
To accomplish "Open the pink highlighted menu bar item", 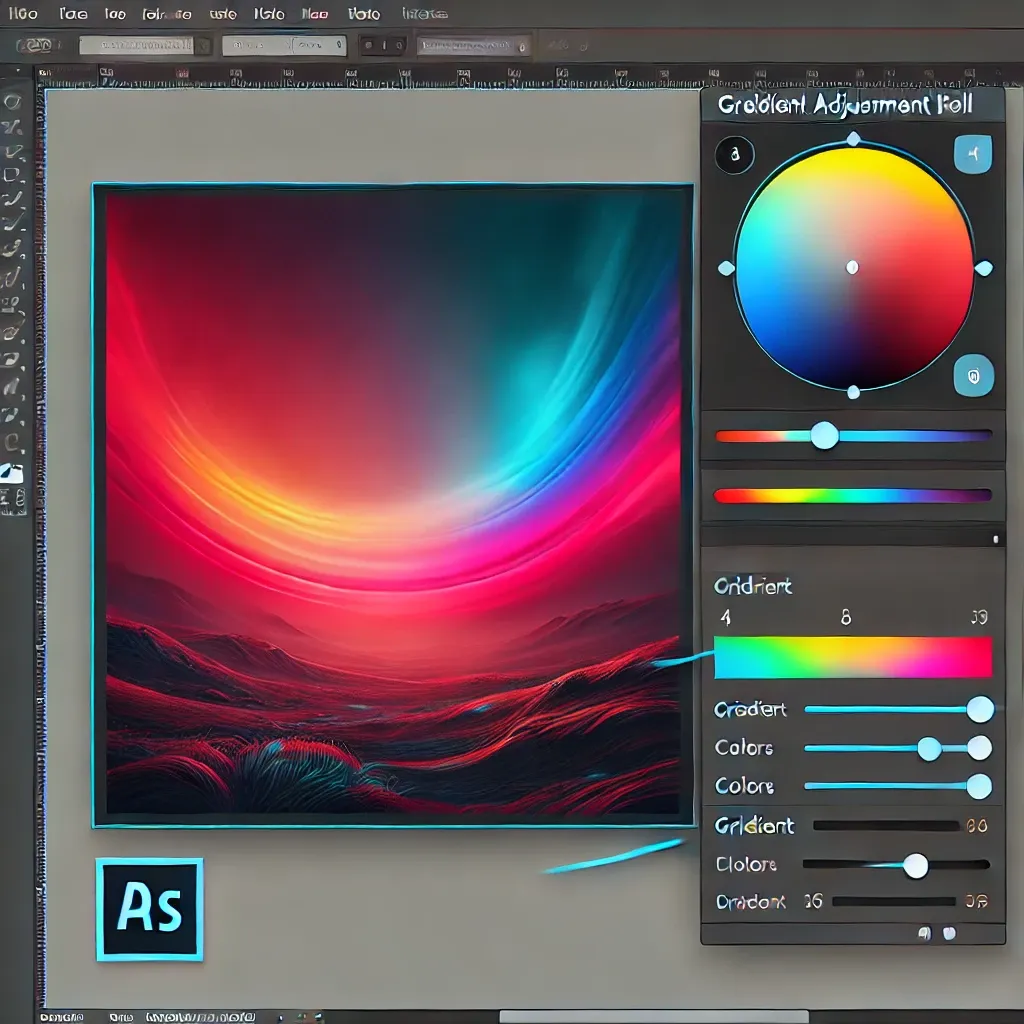I will pos(316,14).
